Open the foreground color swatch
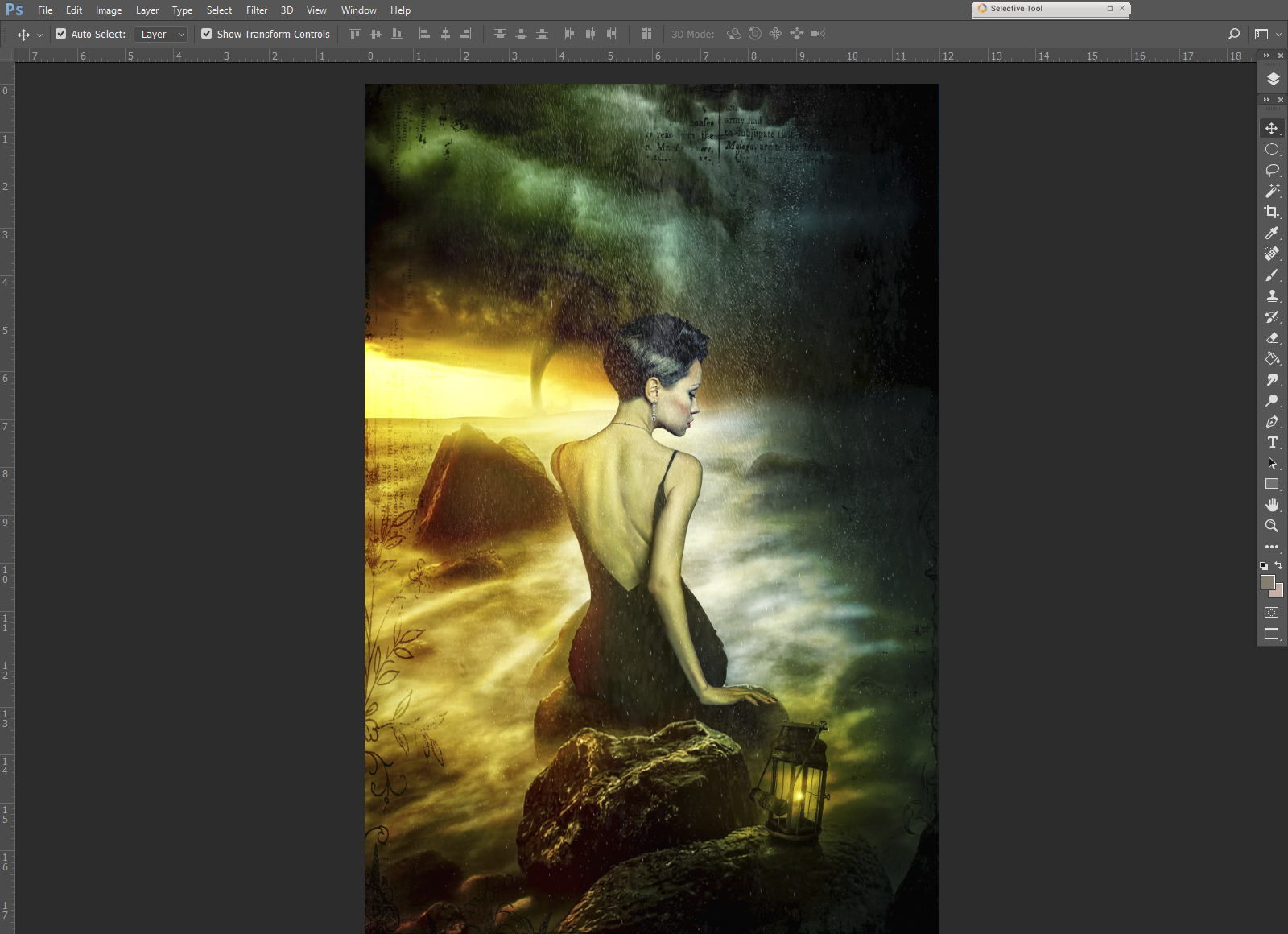The height and width of the screenshot is (934, 1288). coord(1267,582)
